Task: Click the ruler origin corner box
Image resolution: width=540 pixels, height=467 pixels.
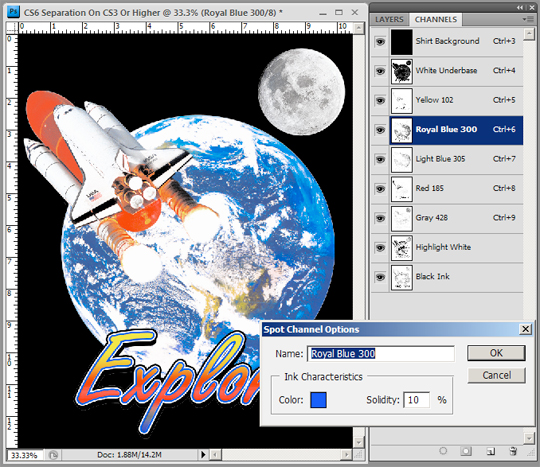Action: point(12,28)
